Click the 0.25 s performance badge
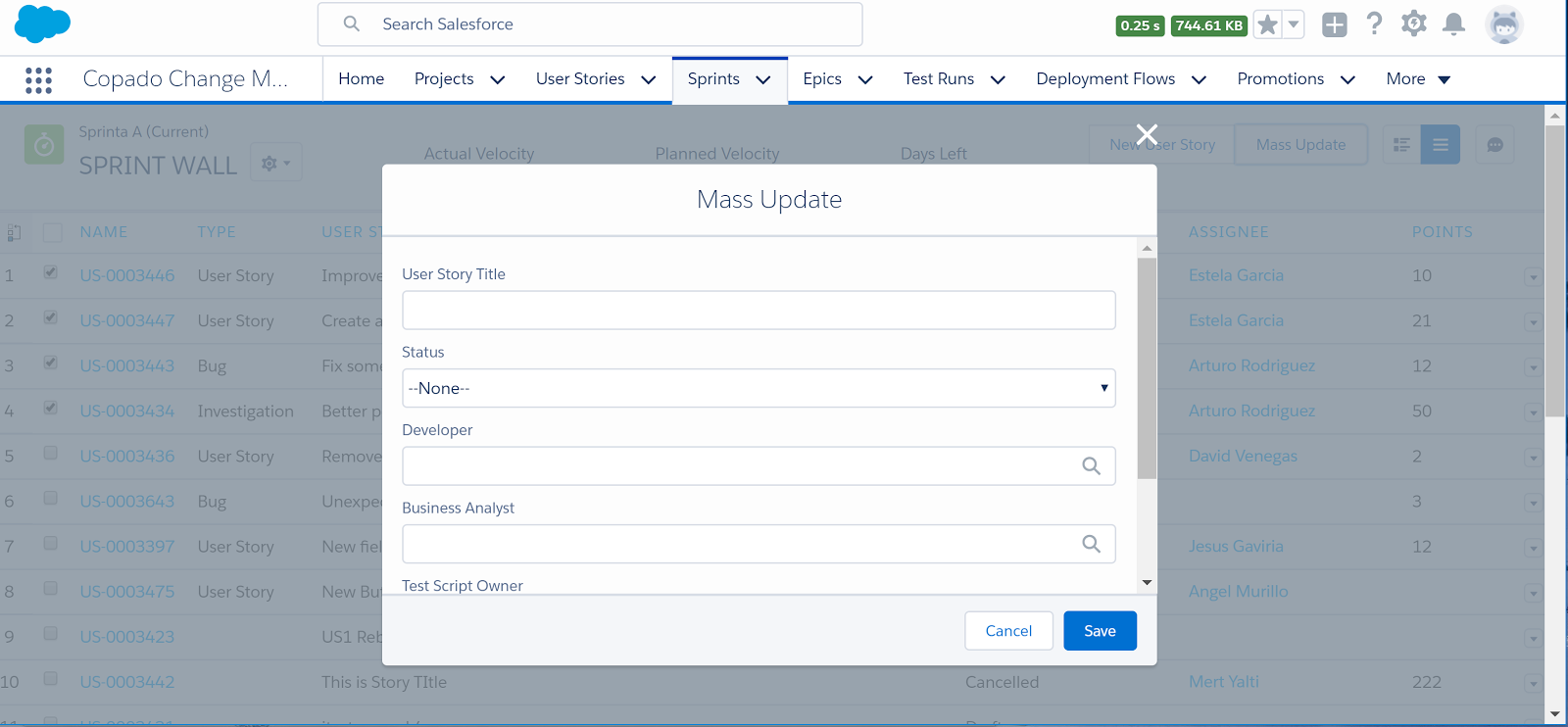The height and width of the screenshot is (727, 1568). point(1140,25)
